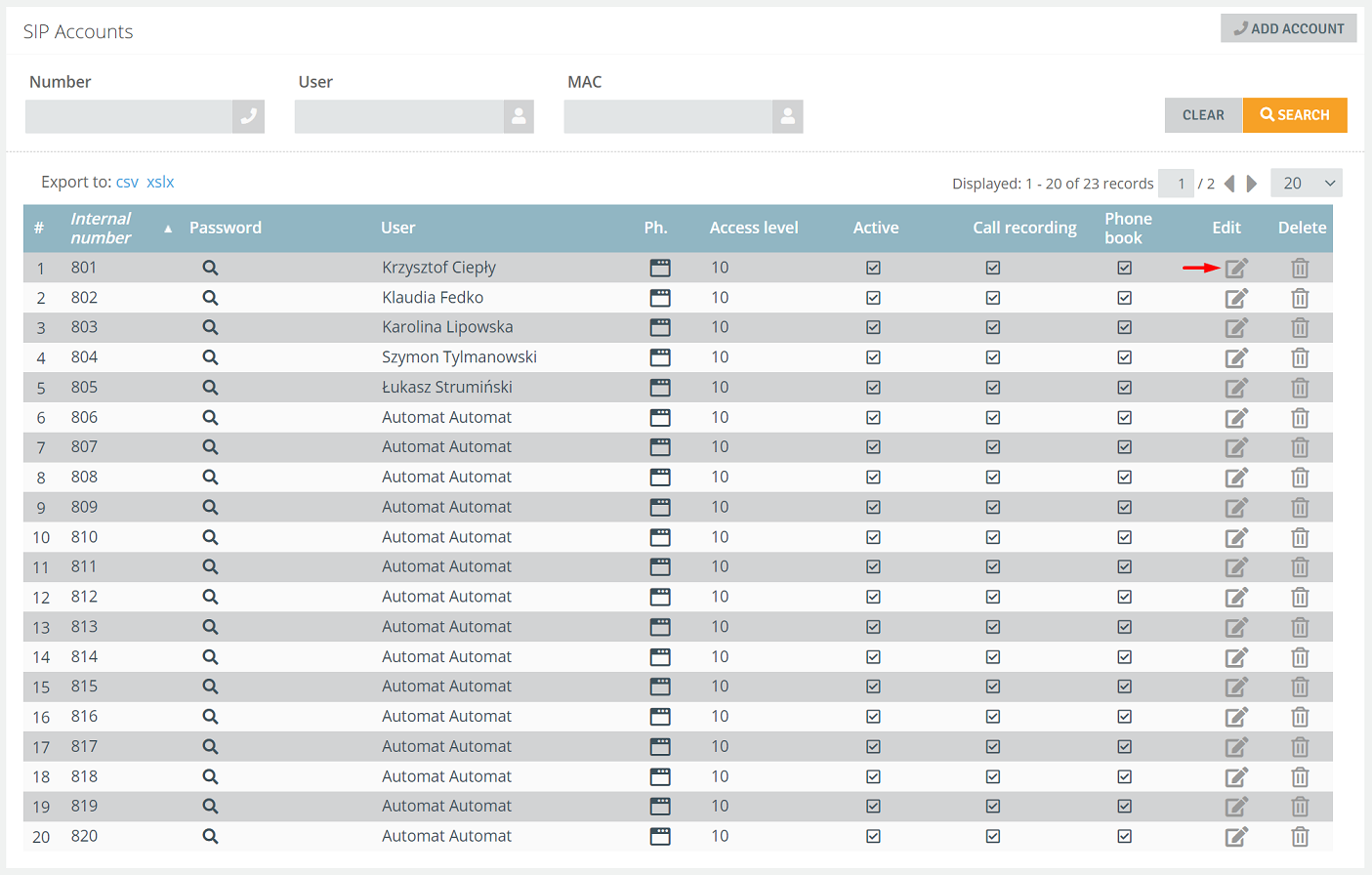The image size is (1372, 875).
Task: Delete account 810
Action: [1300, 538]
